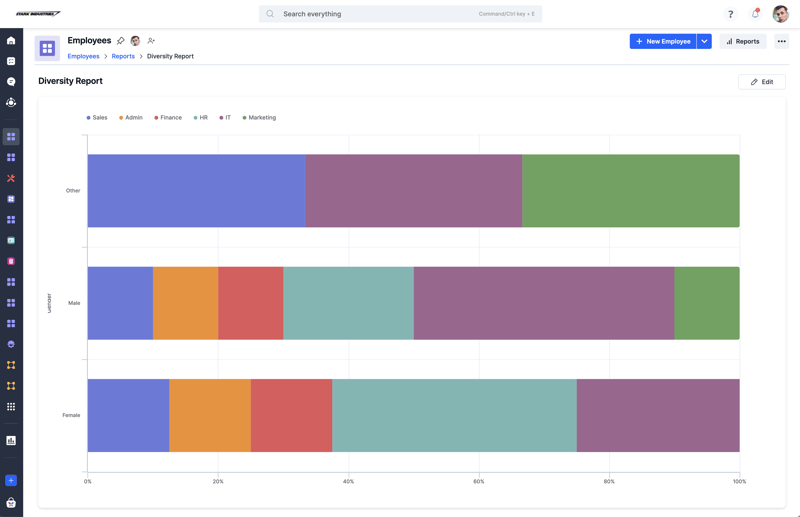Toggle the Marketing legend series

point(259,117)
